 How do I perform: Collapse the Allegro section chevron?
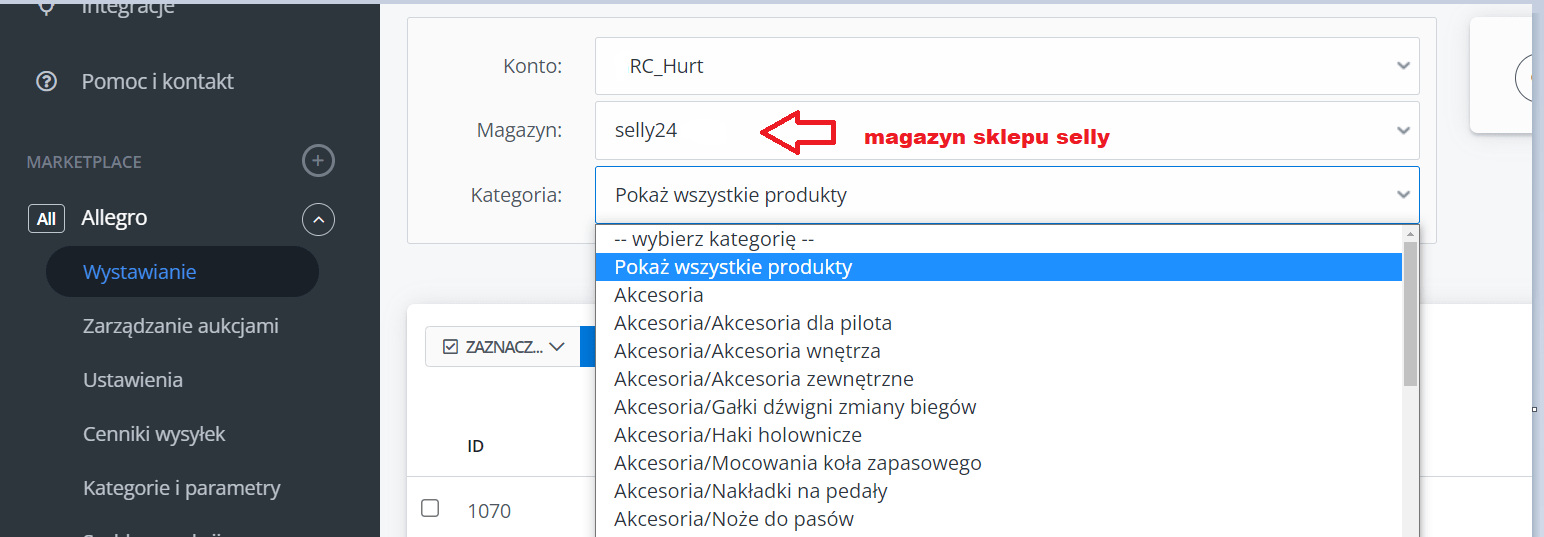tap(318, 218)
